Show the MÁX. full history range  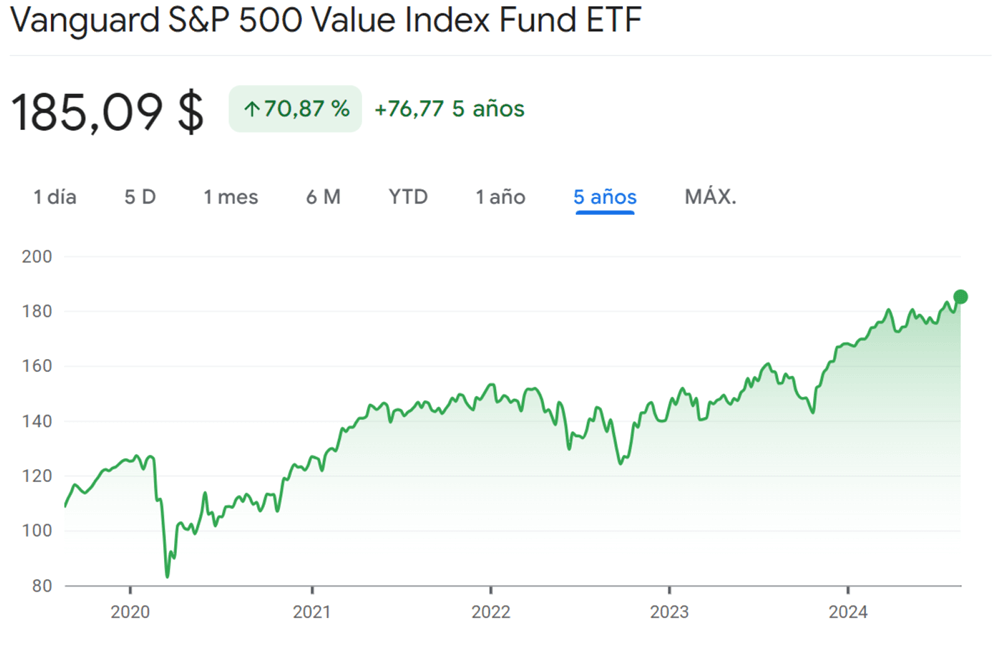[710, 197]
